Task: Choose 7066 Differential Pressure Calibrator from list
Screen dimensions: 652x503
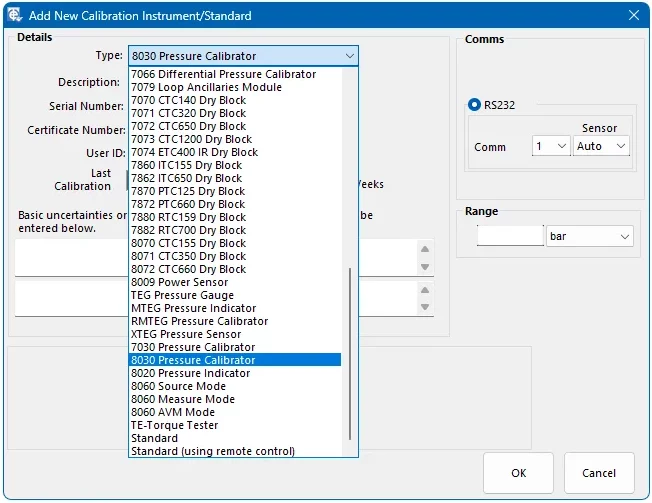Action: pyautogui.click(x=223, y=74)
